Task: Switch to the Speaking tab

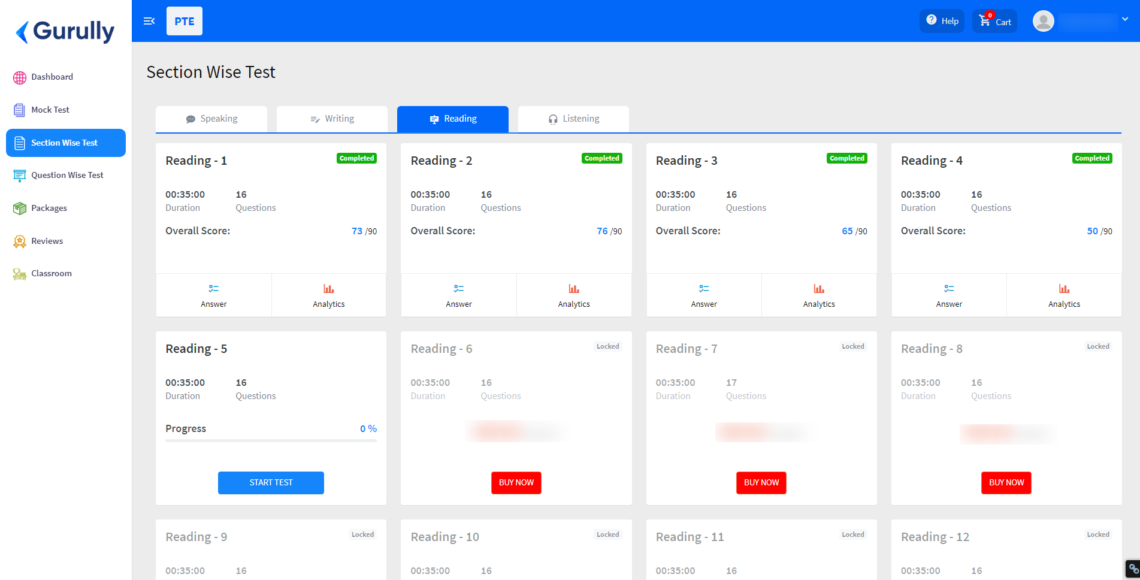Action: tap(212, 119)
